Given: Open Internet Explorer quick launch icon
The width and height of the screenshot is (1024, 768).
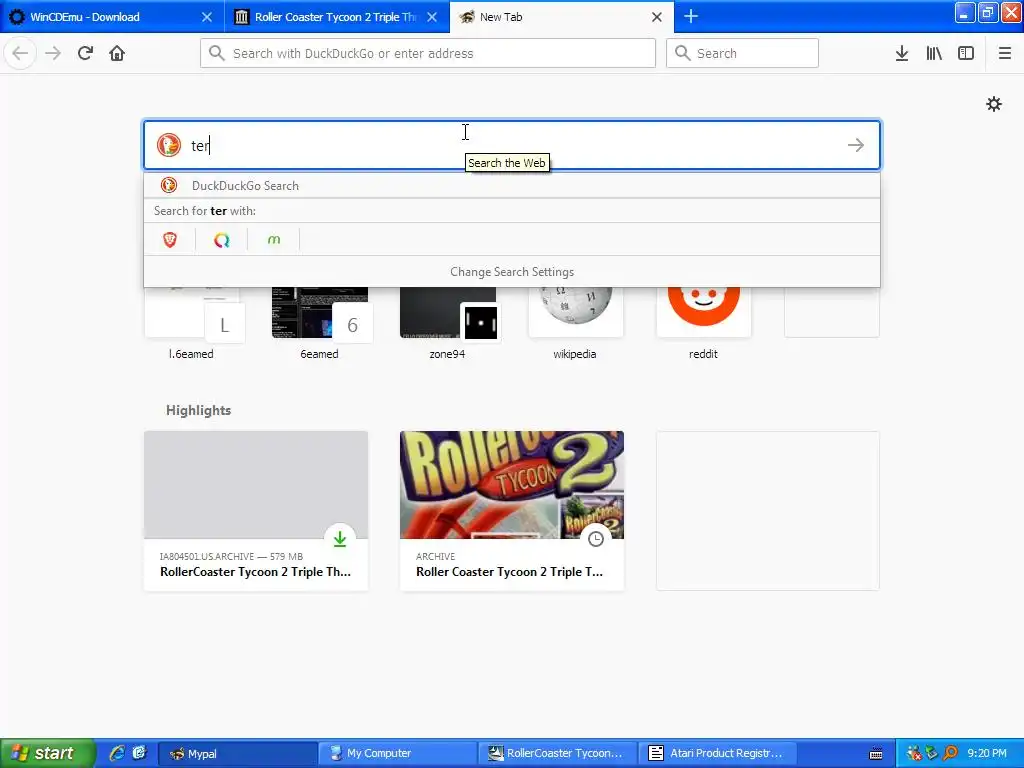Looking at the screenshot, I should [x=117, y=753].
